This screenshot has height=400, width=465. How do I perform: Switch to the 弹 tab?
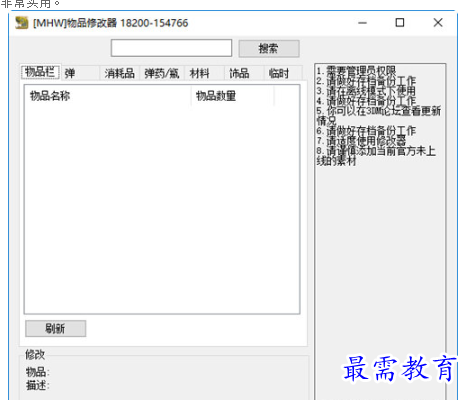80,73
